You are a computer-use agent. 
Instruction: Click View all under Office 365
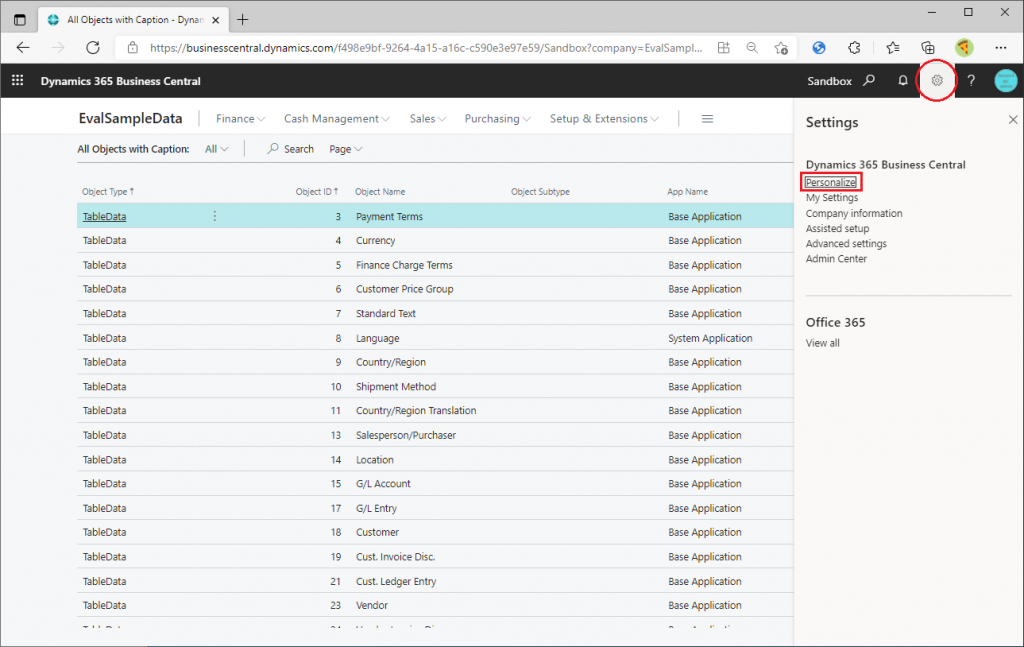pos(822,343)
